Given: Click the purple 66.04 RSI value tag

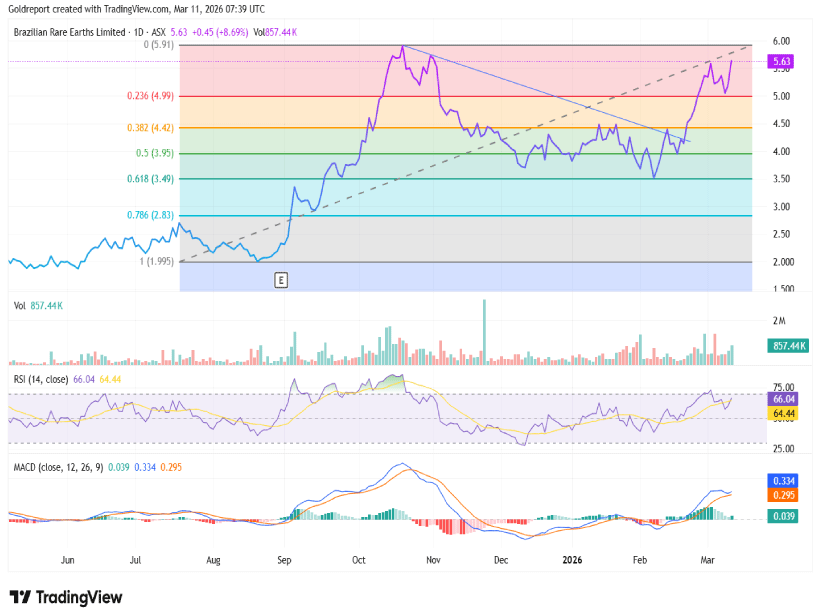Looking at the screenshot, I should coord(780,399).
